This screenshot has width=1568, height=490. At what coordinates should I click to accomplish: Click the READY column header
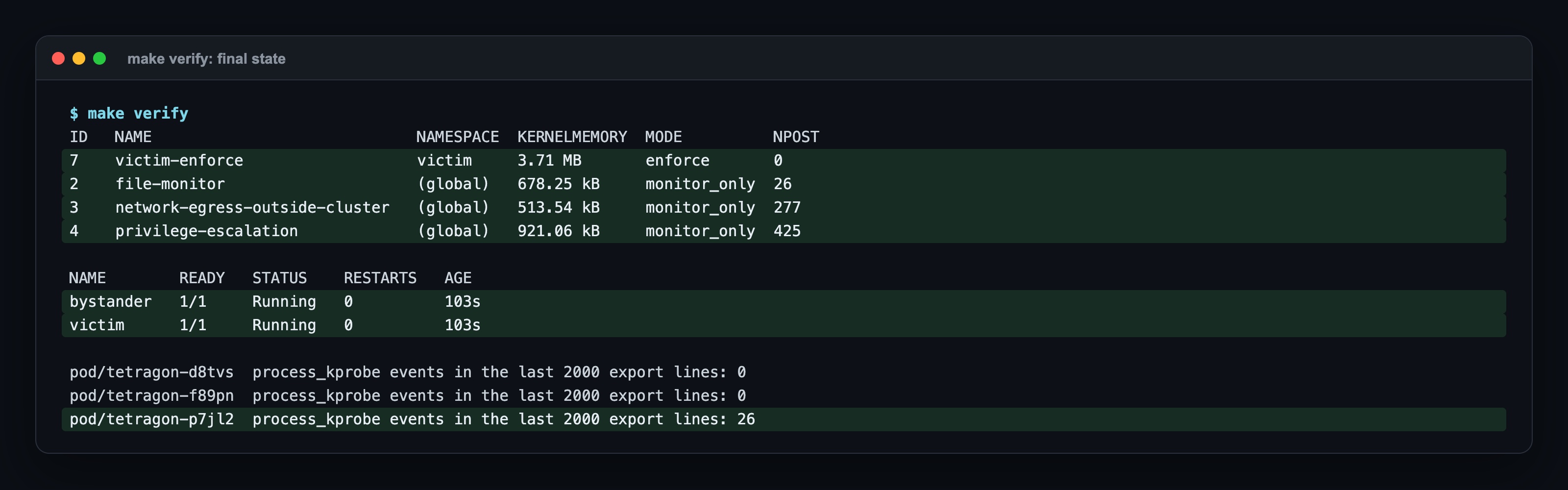(x=202, y=278)
